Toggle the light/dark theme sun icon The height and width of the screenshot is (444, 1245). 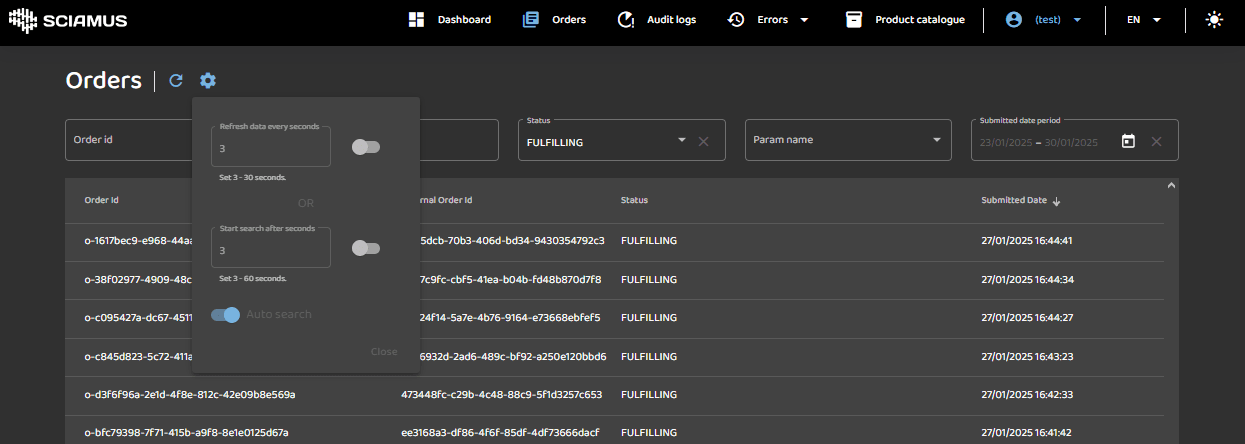coord(1214,19)
